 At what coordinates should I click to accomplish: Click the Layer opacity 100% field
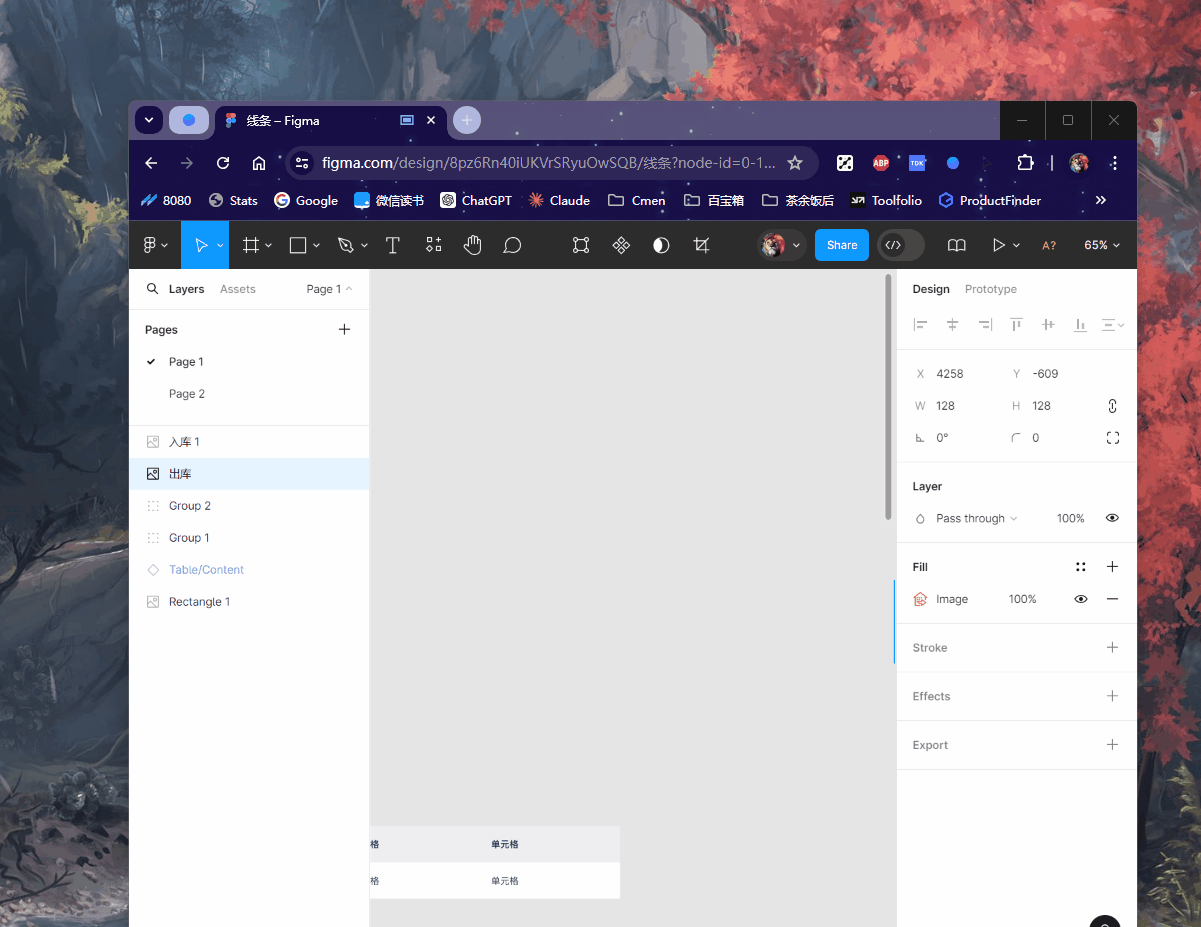tap(1070, 518)
